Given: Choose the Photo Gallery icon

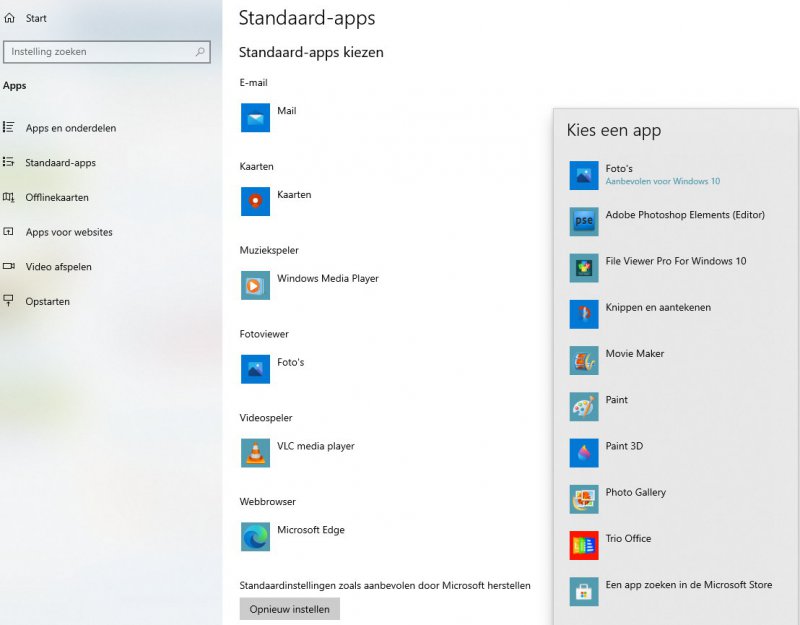Looking at the screenshot, I should [x=584, y=499].
